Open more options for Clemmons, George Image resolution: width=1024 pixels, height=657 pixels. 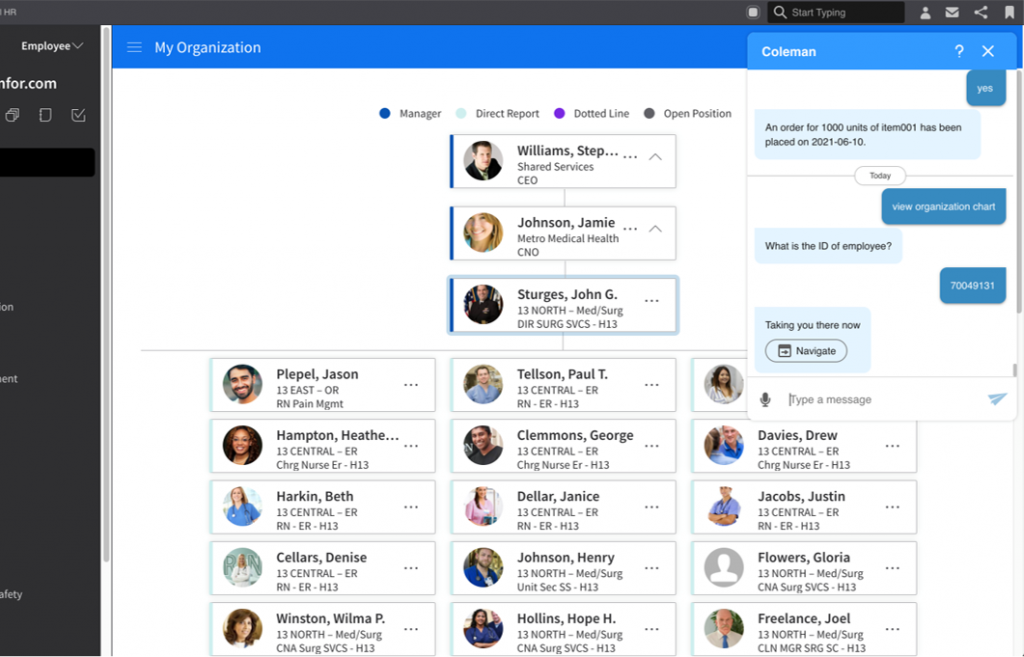(652, 446)
